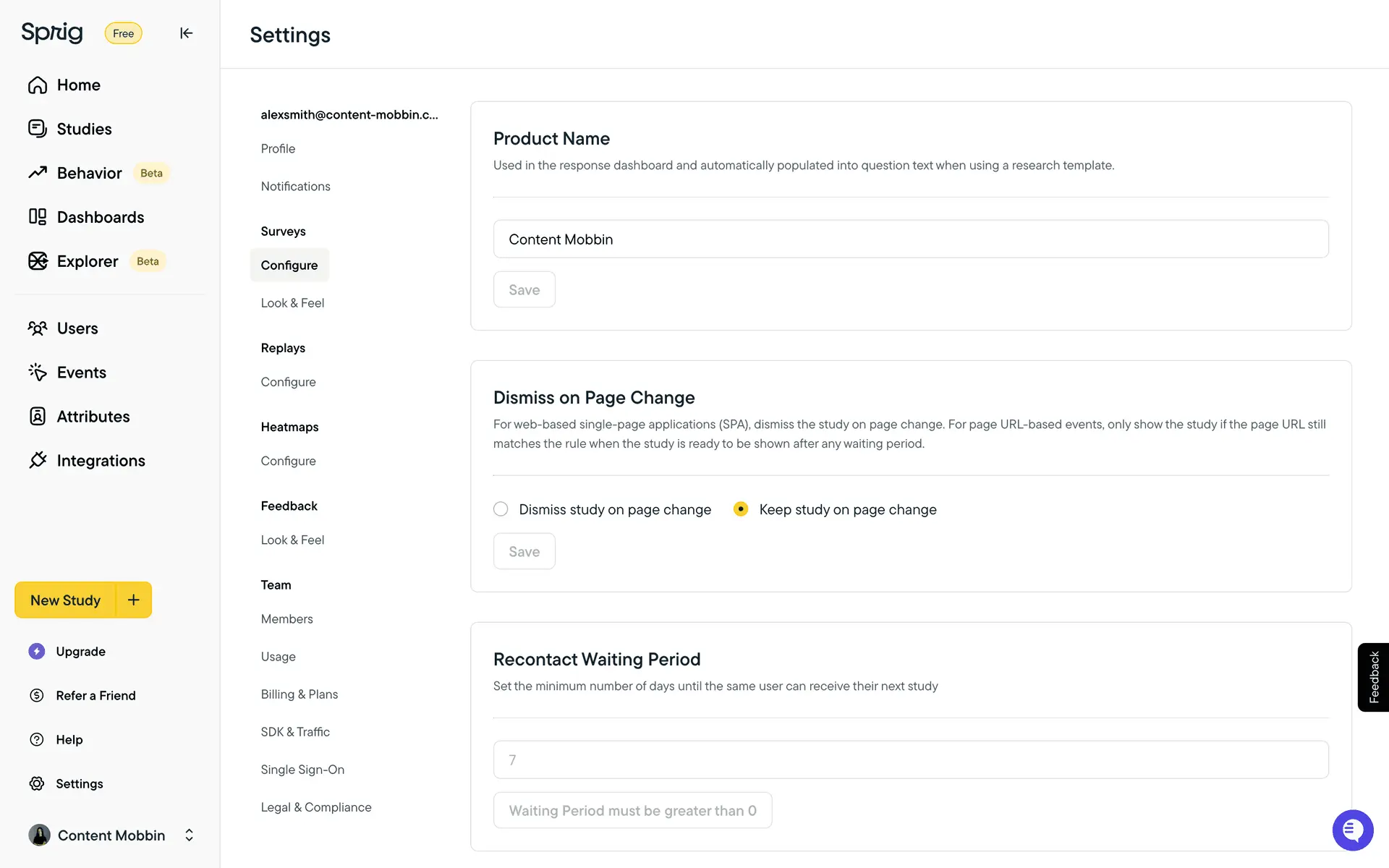Select Keep study on page change
This screenshot has height=868, width=1389.
pos(741,509)
